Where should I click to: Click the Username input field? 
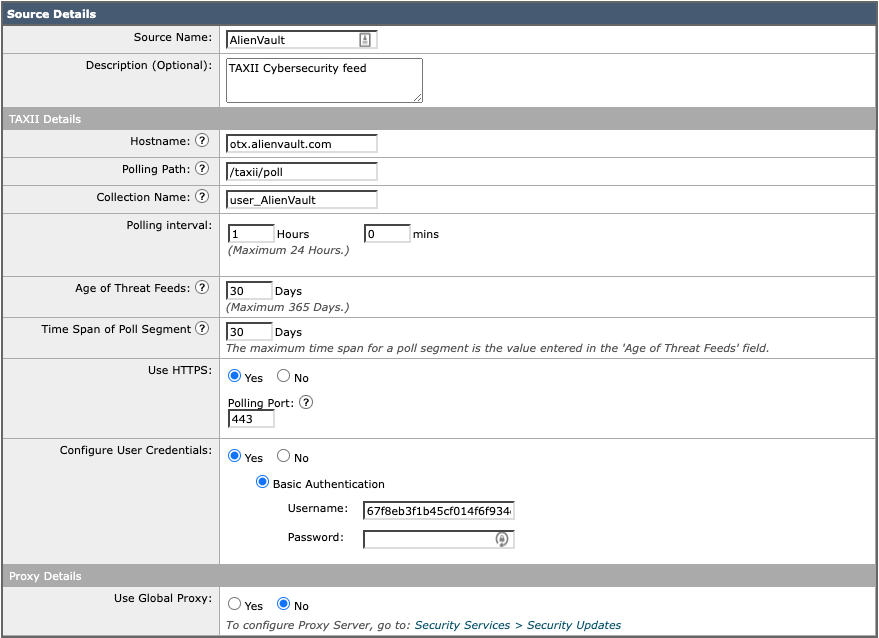coord(438,511)
